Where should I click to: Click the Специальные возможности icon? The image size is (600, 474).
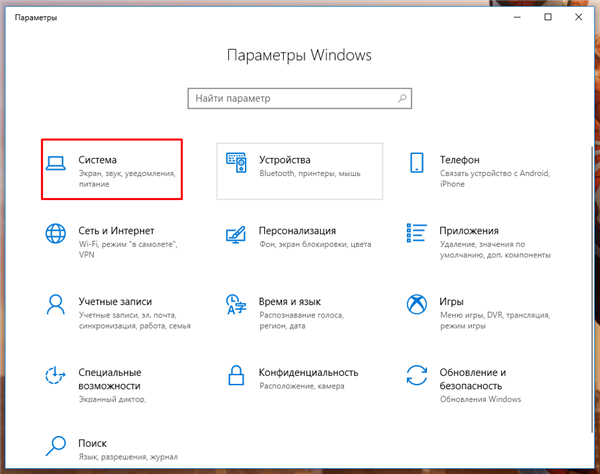tap(55, 375)
